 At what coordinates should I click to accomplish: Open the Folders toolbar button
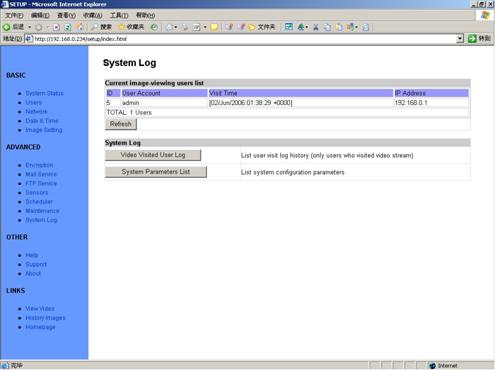tap(262, 27)
